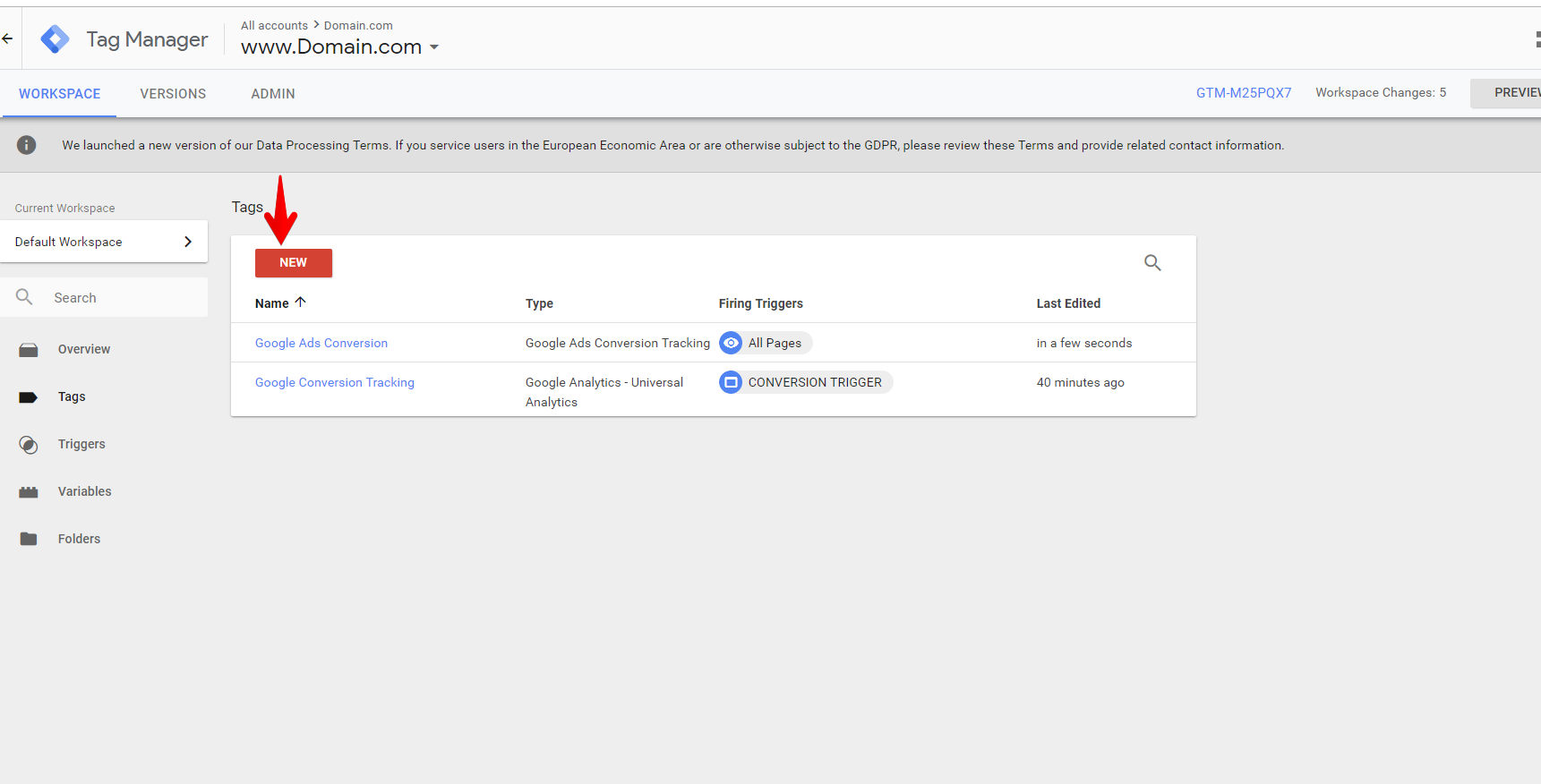Click Google Analytics - Universal Analytics type

pyautogui.click(x=604, y=392)
